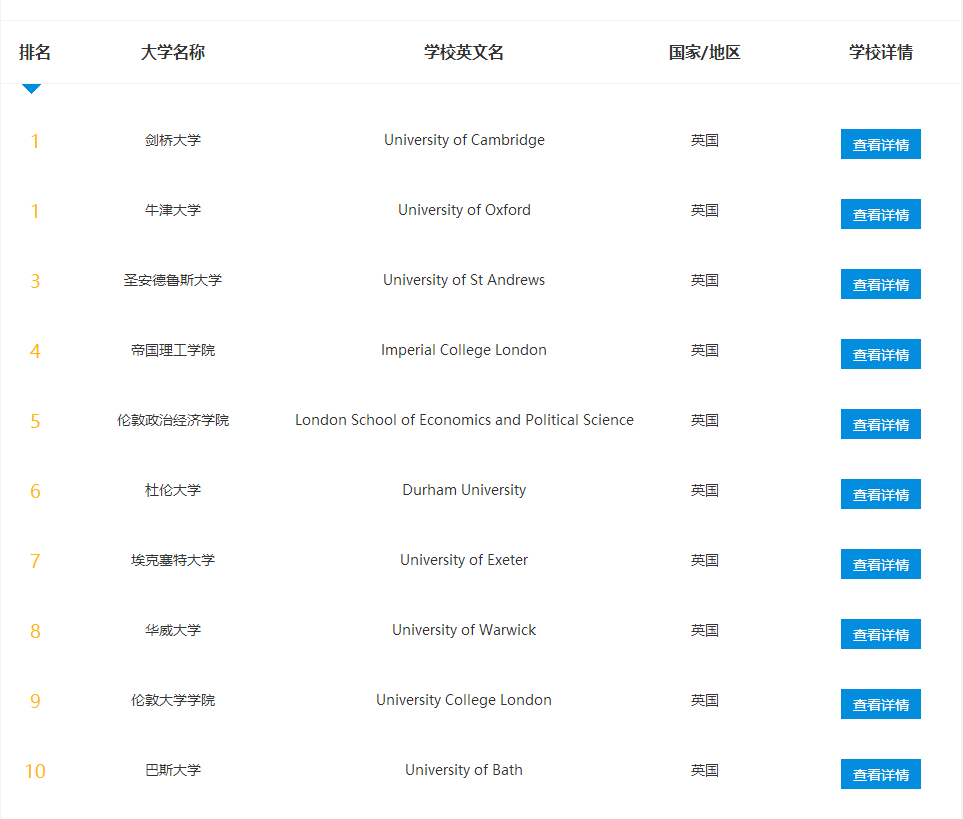Select the 大学名称 column header
The height and width of the screenshot is (819, 963).
click(173, 52)
